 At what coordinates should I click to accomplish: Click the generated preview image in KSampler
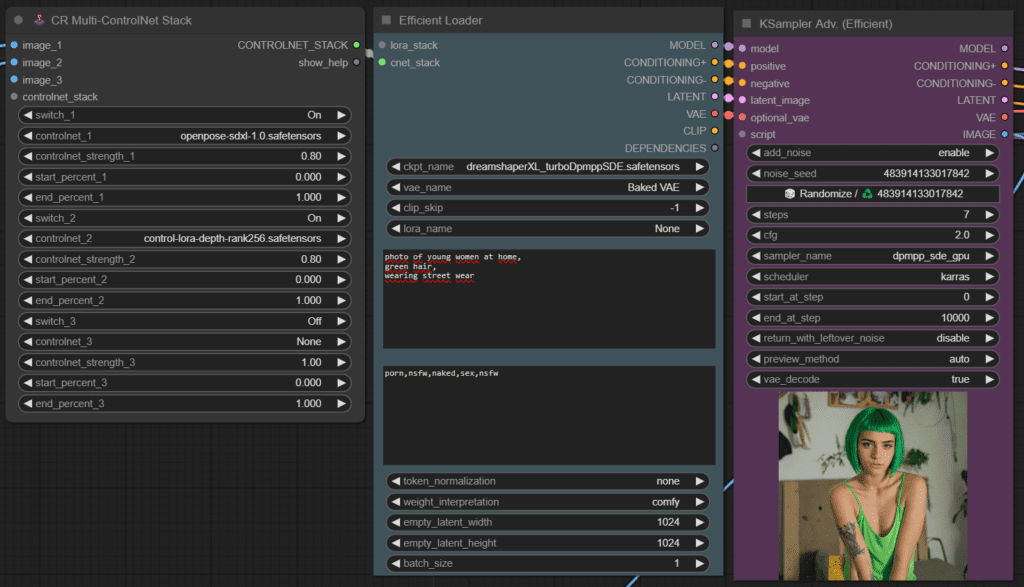(872, 485)
